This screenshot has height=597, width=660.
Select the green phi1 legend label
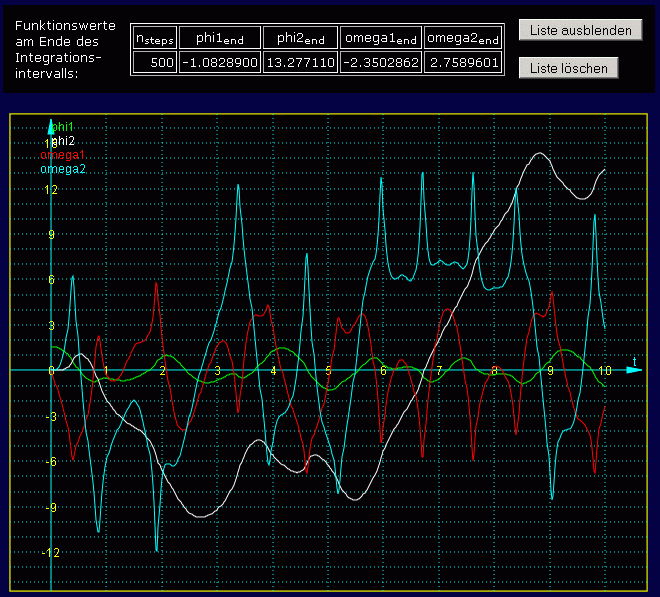point(63,127)
